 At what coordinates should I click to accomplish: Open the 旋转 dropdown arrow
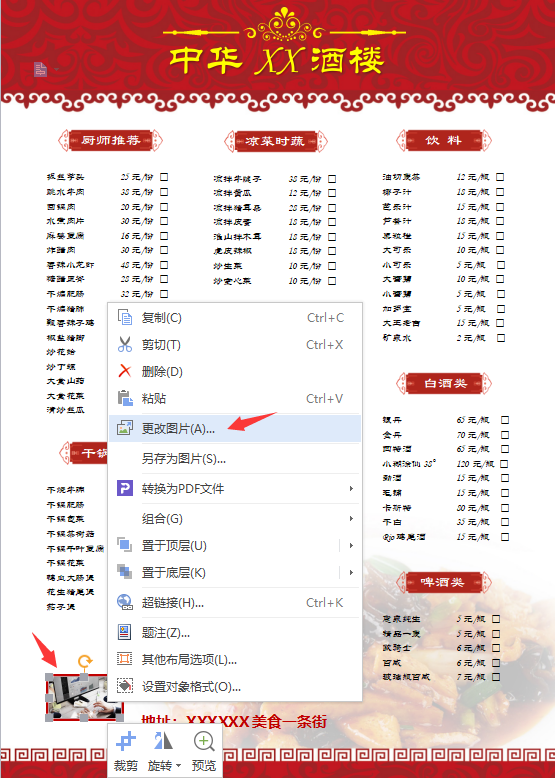tap(178, 766)
